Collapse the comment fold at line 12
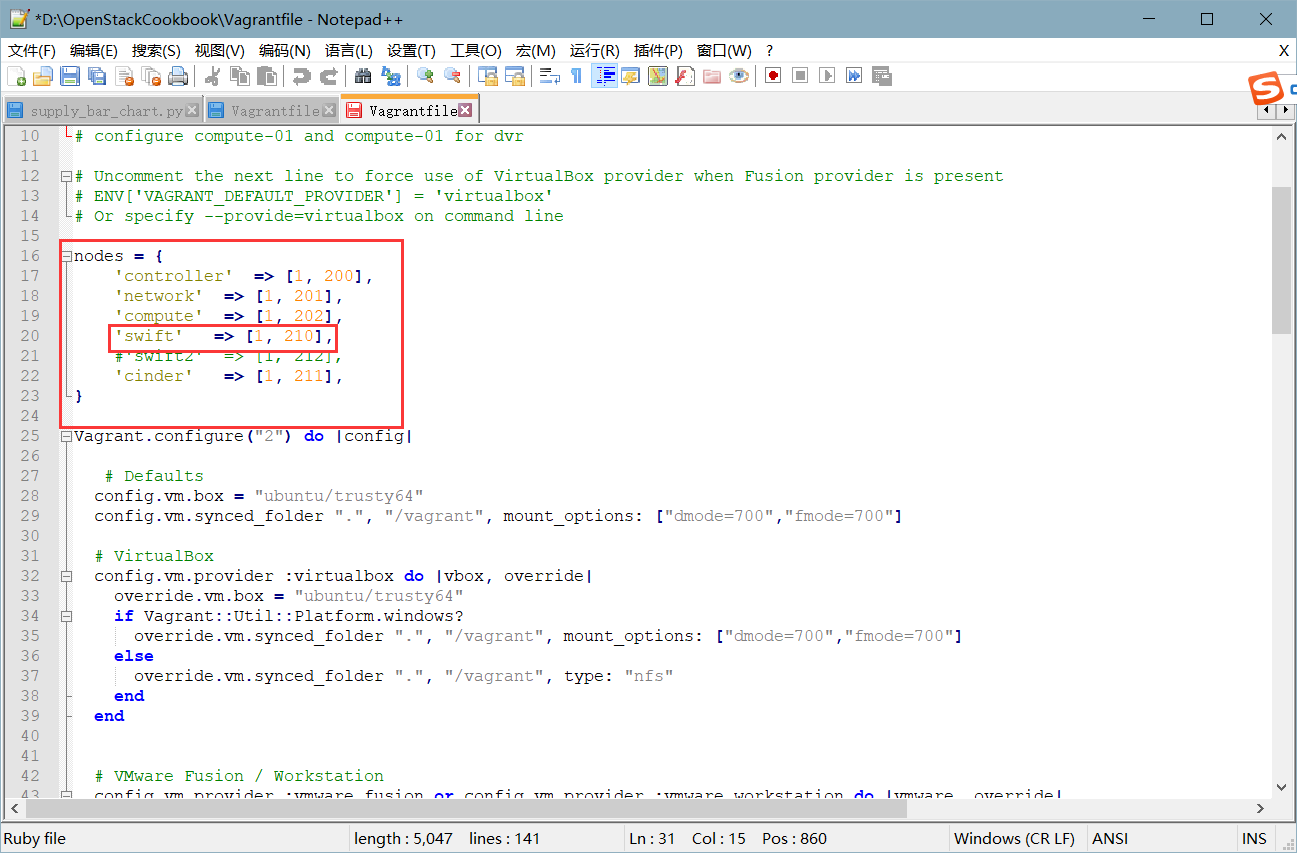 coord(66,176)
